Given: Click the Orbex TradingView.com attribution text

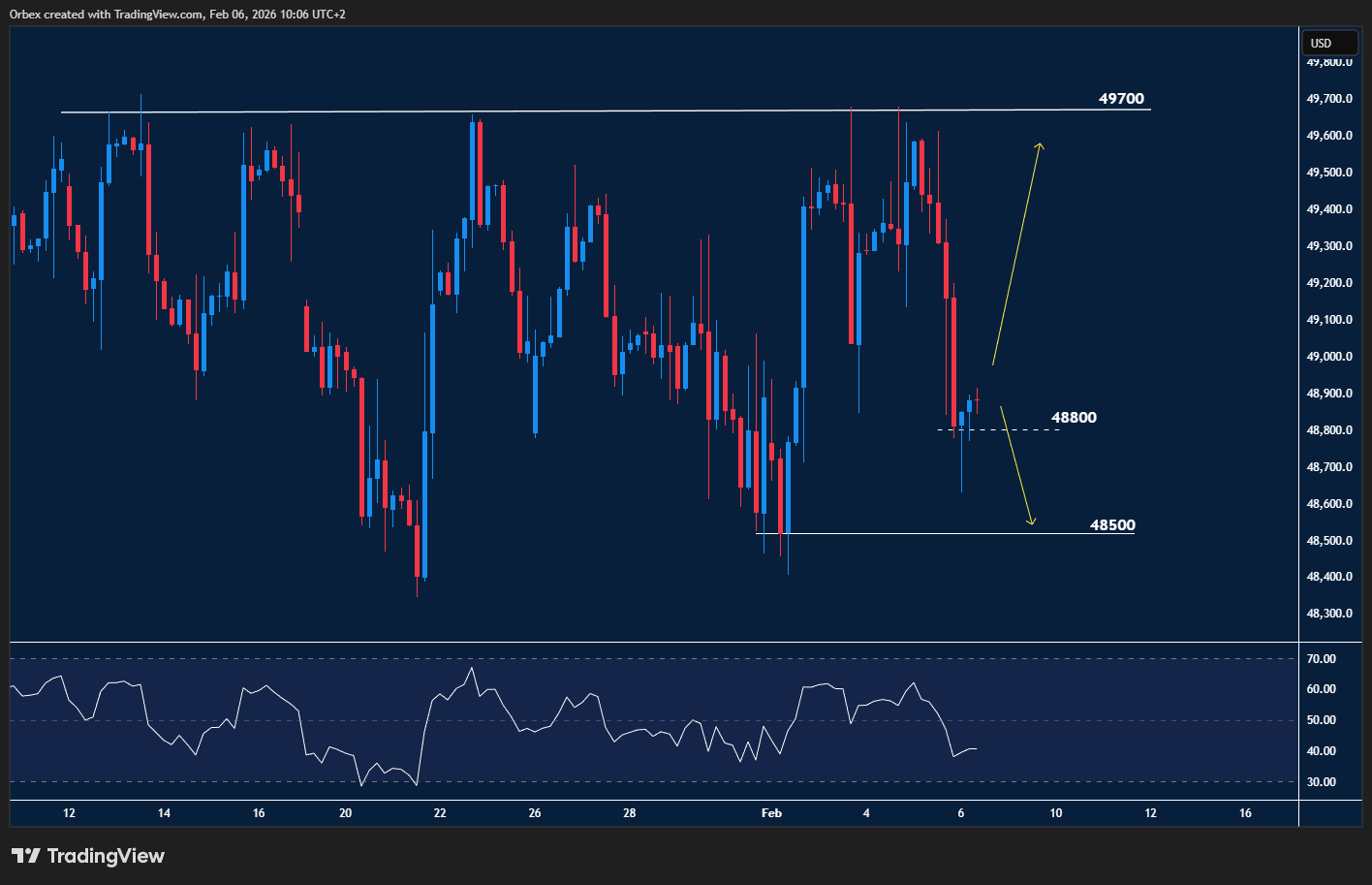Looking at the screenshot, I should tap(177, 14).
